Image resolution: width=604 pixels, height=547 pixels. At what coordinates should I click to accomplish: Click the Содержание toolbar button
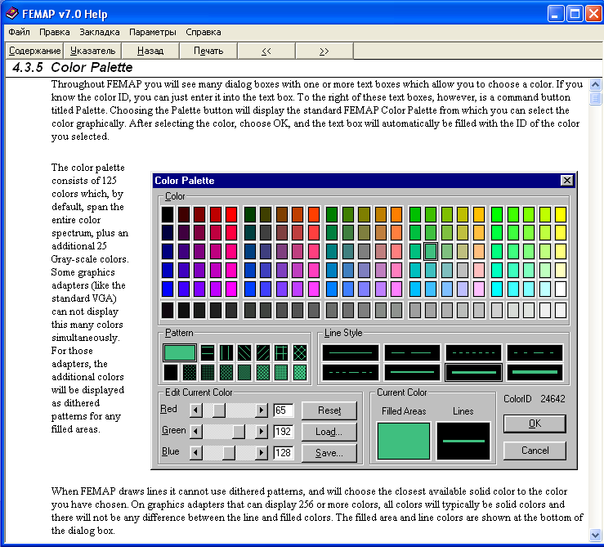[x=35, y=50]
